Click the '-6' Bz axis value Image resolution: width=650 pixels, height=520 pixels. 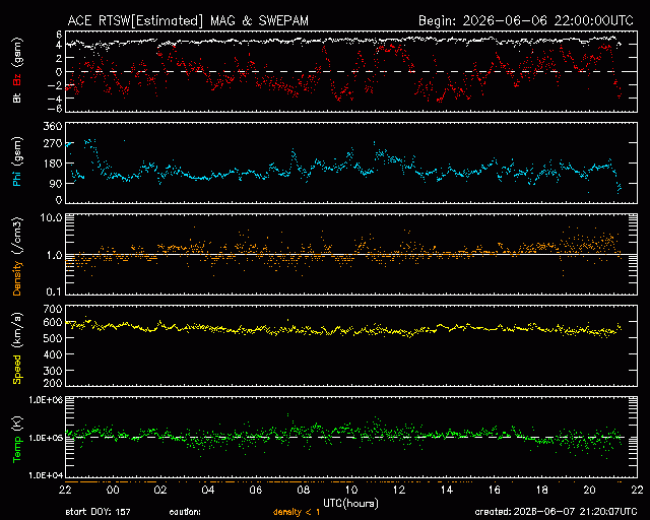point(56,109)
